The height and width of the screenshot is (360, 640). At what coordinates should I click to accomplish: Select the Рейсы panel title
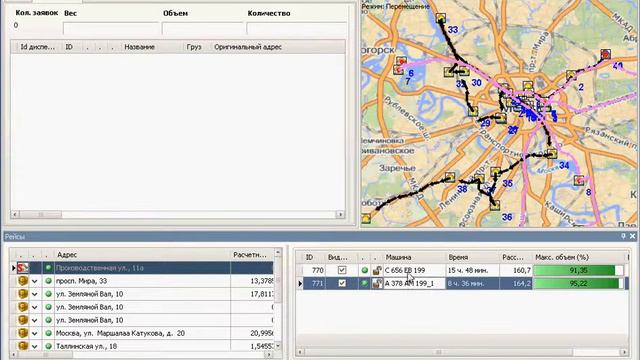[15, 237]
